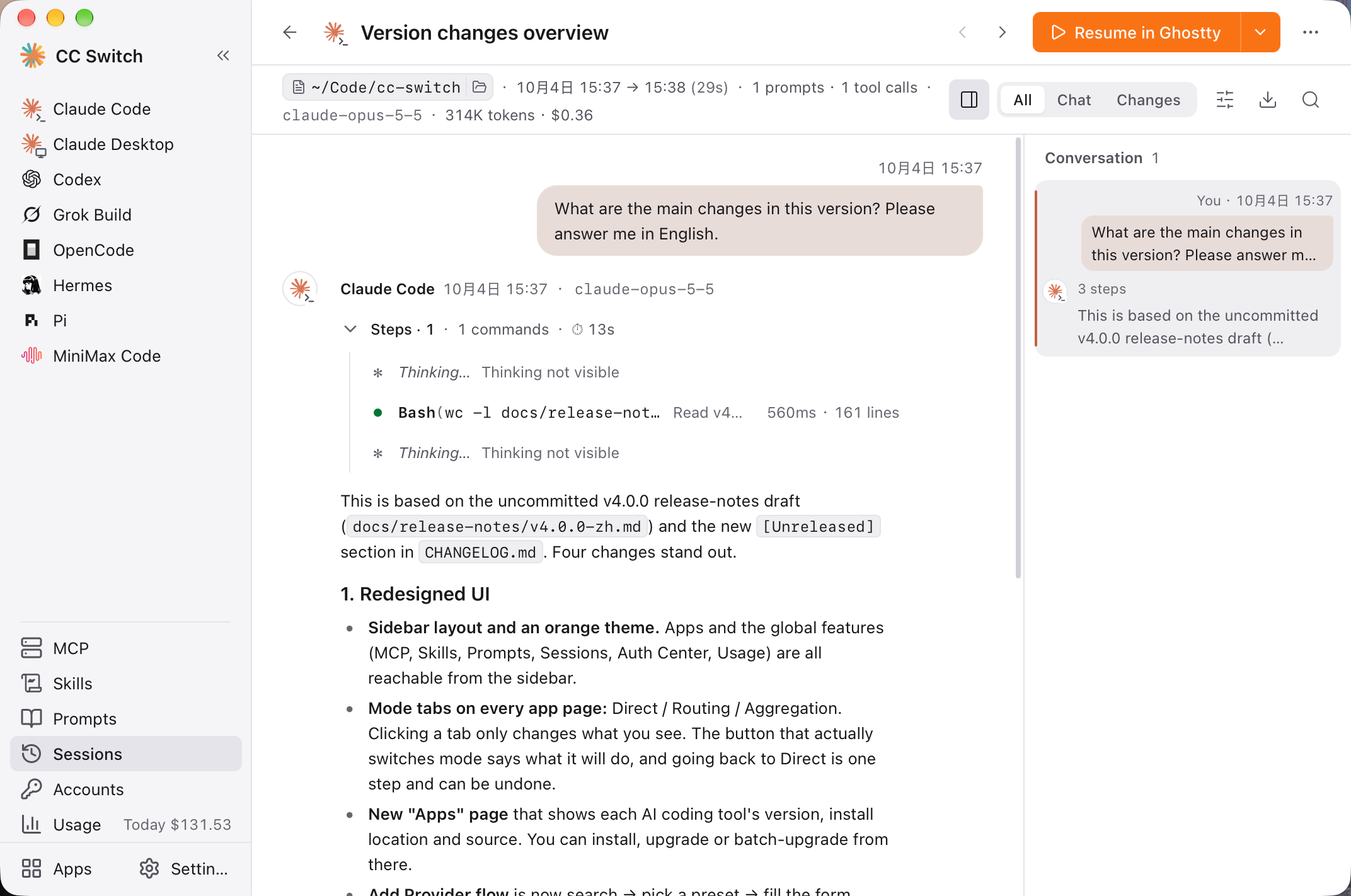This screenshot has height=896, width=1351.
Task: Go back with the left arrow
Action: (290, 32)
